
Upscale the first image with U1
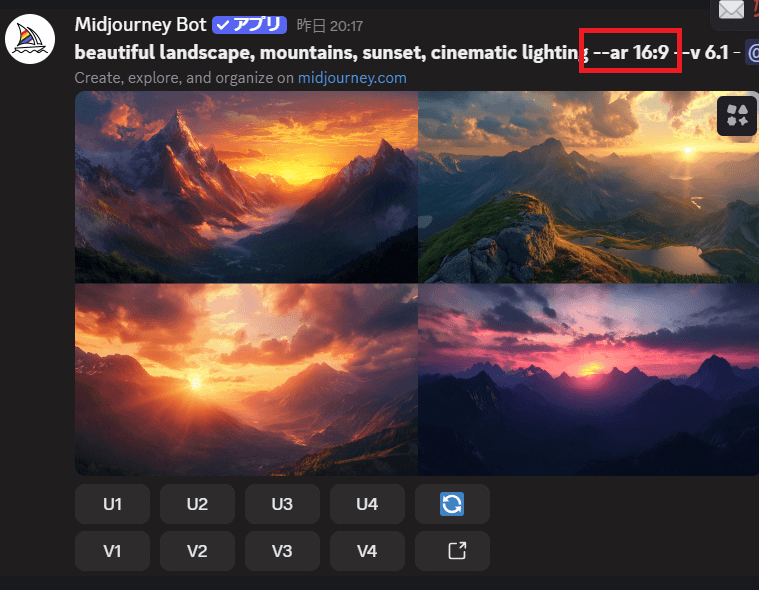(112, 504)
